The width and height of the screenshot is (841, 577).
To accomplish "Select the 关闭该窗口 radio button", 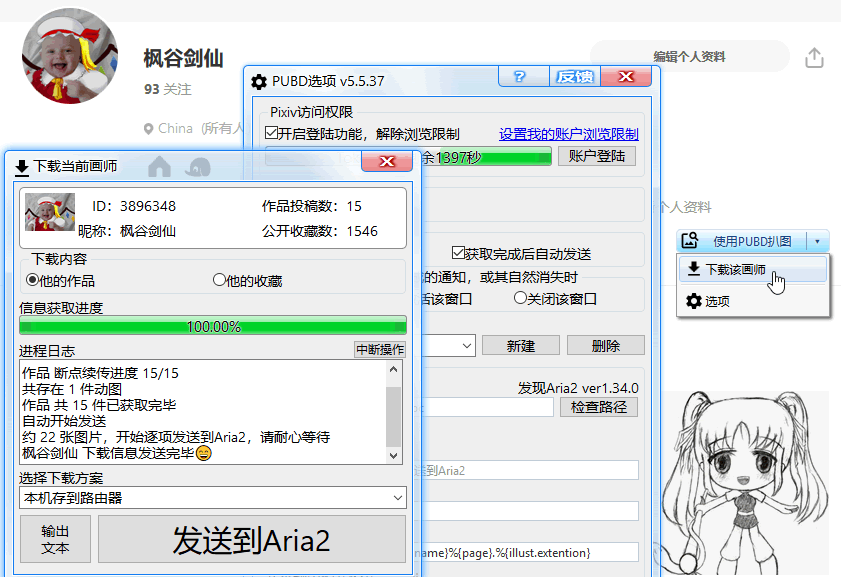I will click(520, 298).
